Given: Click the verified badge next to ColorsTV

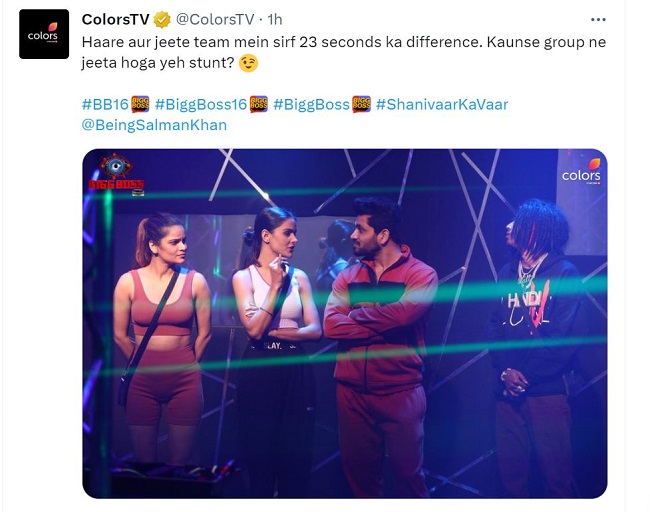Looking at the screenshot, I should point(162,19).
